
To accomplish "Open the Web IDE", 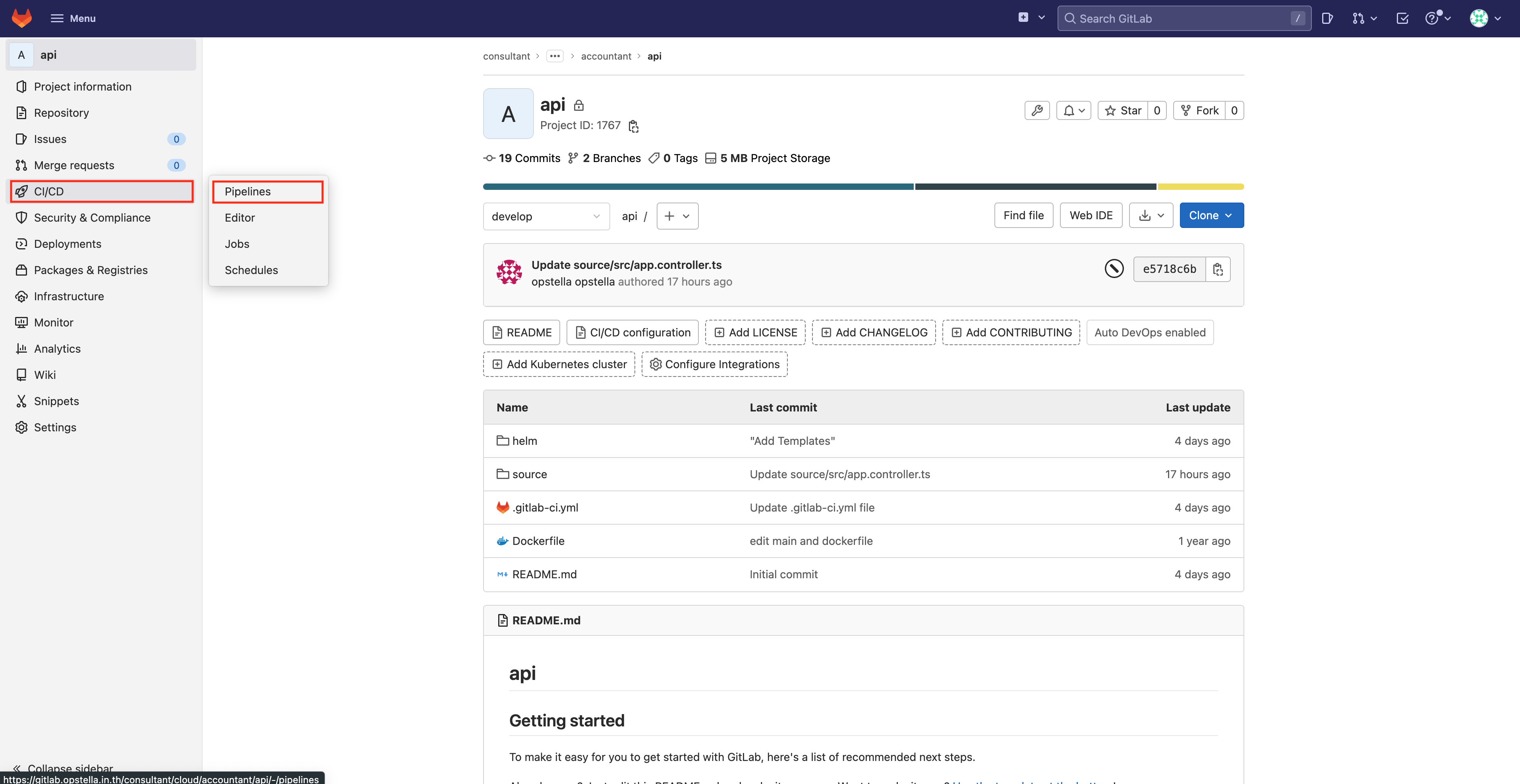I will click(x=1091, y=215).
